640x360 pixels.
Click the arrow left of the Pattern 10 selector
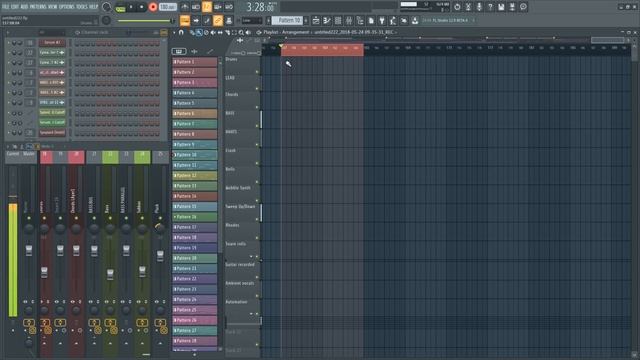pos(268,20)
